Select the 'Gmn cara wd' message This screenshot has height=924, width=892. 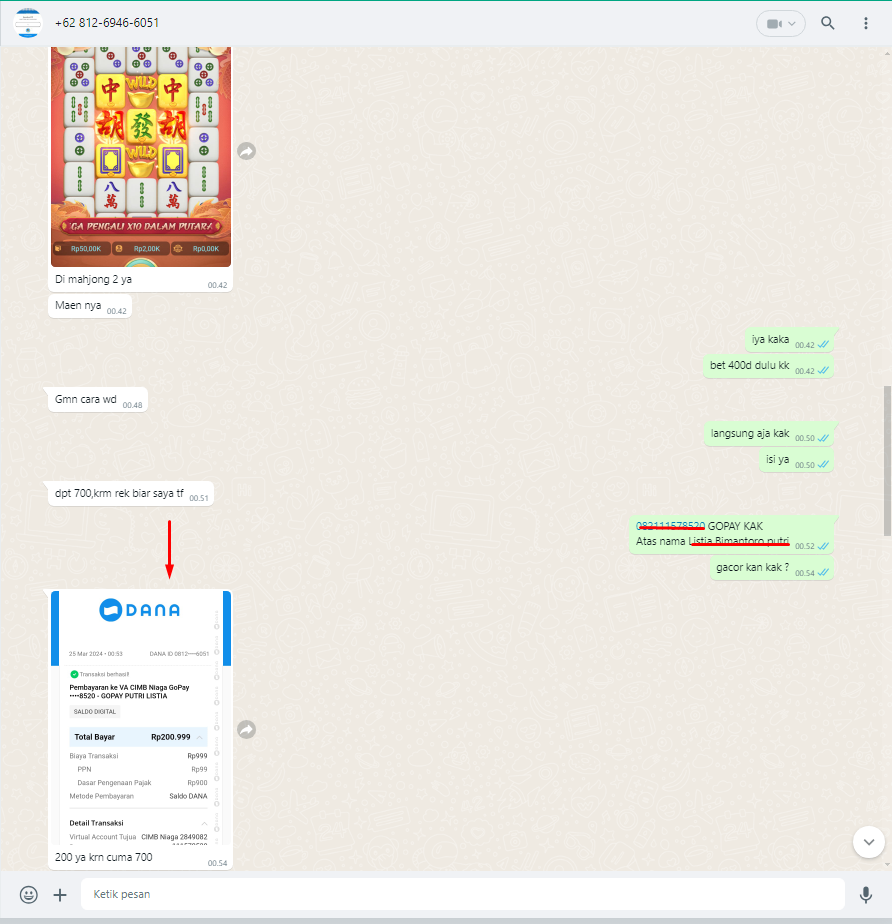pyautogui.click(x=86, y=400)
